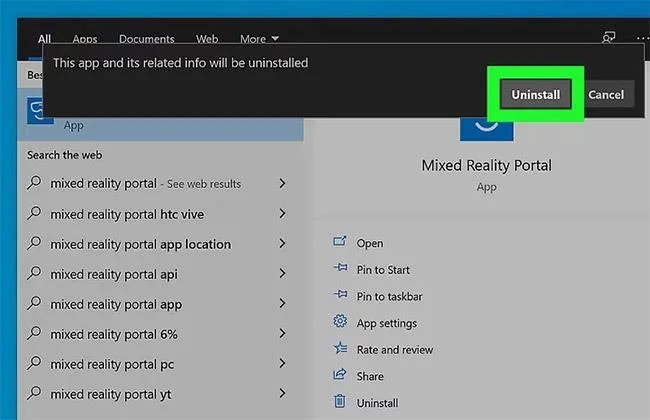
Task: Click the Open icon in the app actions
Action: [x=340, y=241]
